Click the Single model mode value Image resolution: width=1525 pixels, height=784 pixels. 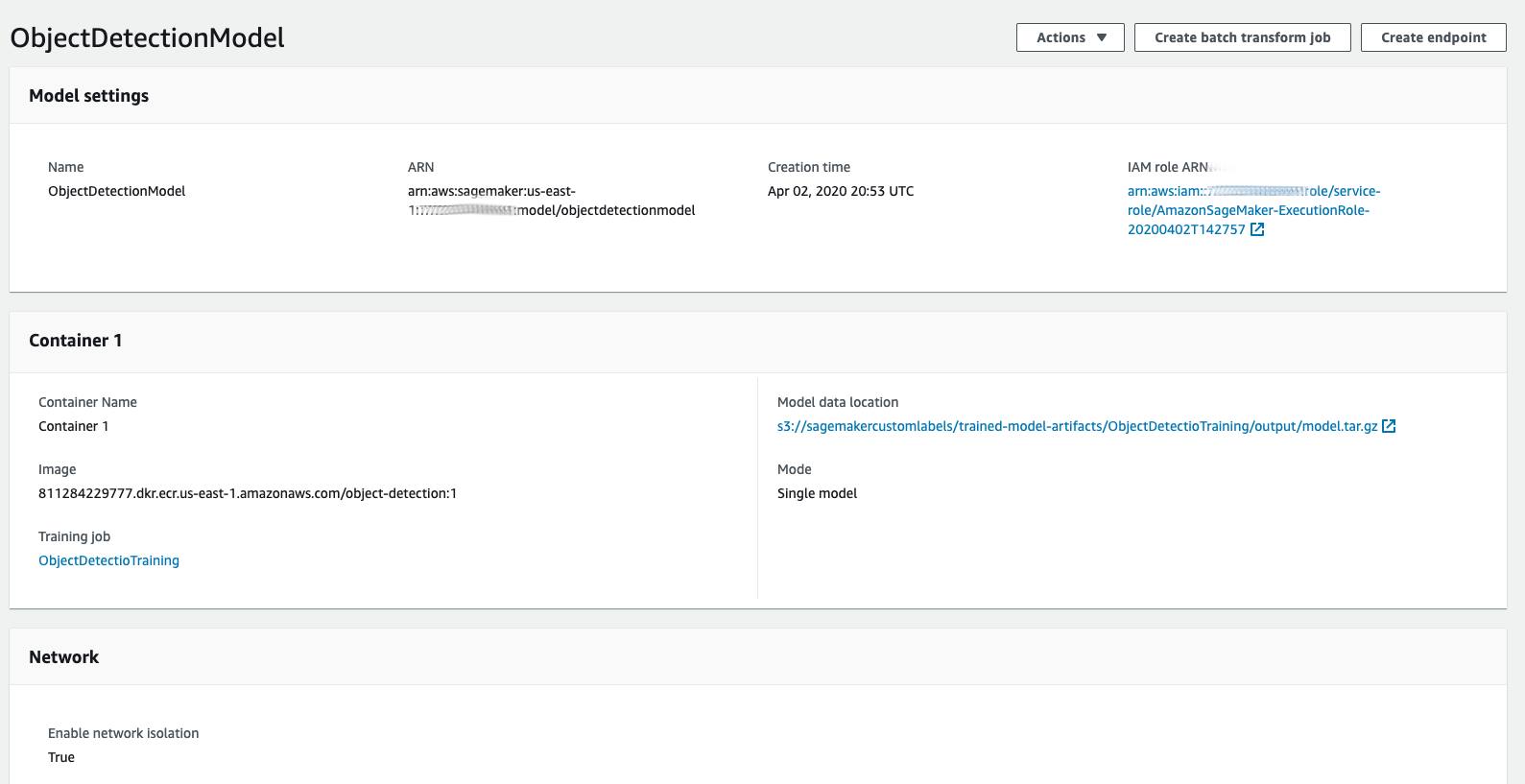coord(817,493)
